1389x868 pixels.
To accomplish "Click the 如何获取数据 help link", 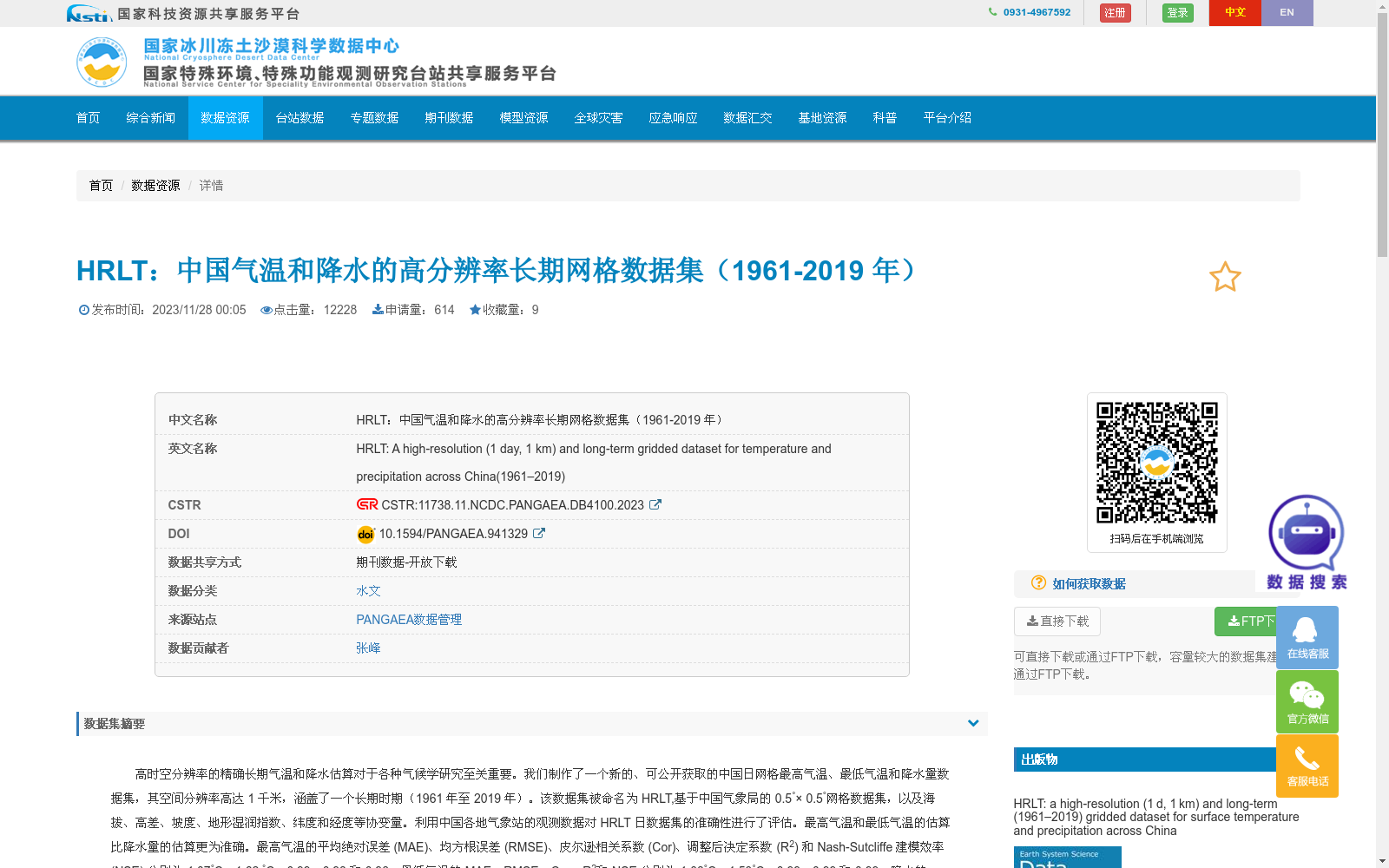I will click(x=1089, y=584).
